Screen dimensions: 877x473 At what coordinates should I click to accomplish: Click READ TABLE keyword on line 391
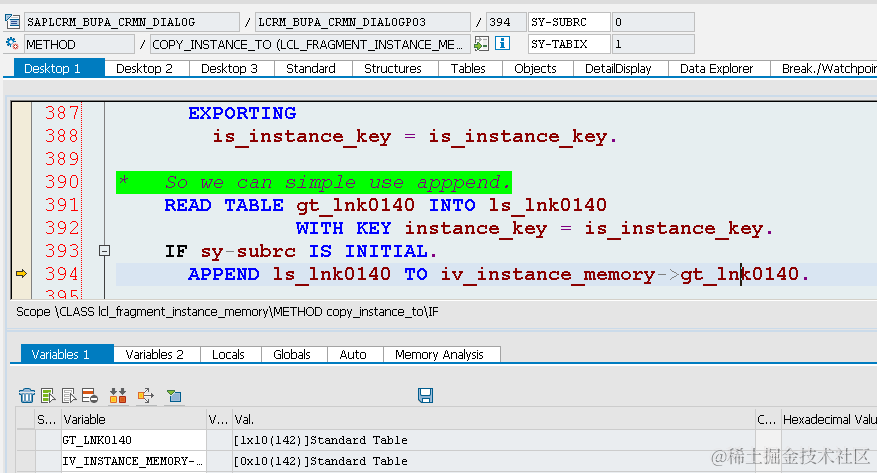(224, 205)
